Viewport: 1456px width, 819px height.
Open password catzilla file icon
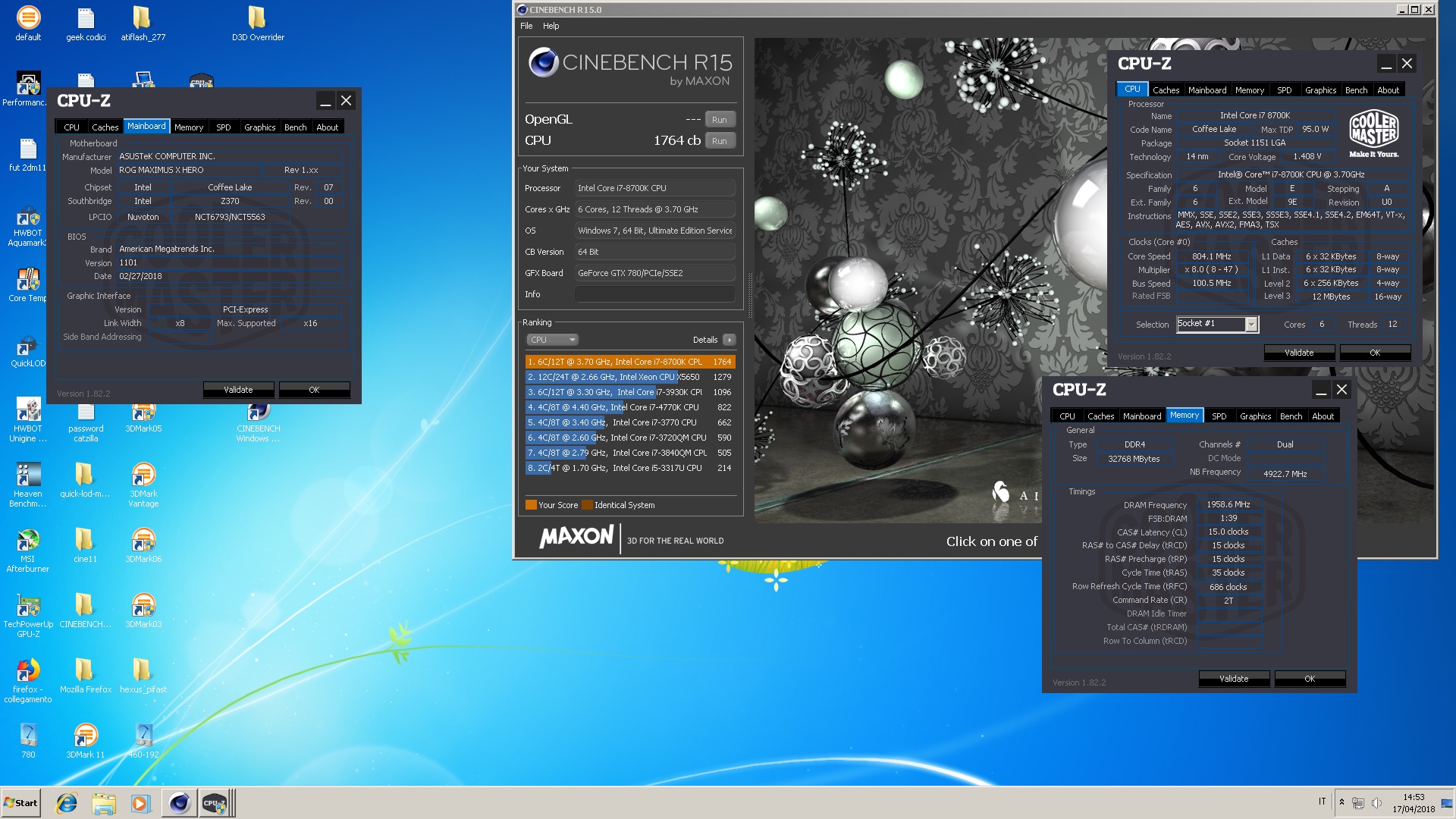pyautogui.click(x=86, y=423)
